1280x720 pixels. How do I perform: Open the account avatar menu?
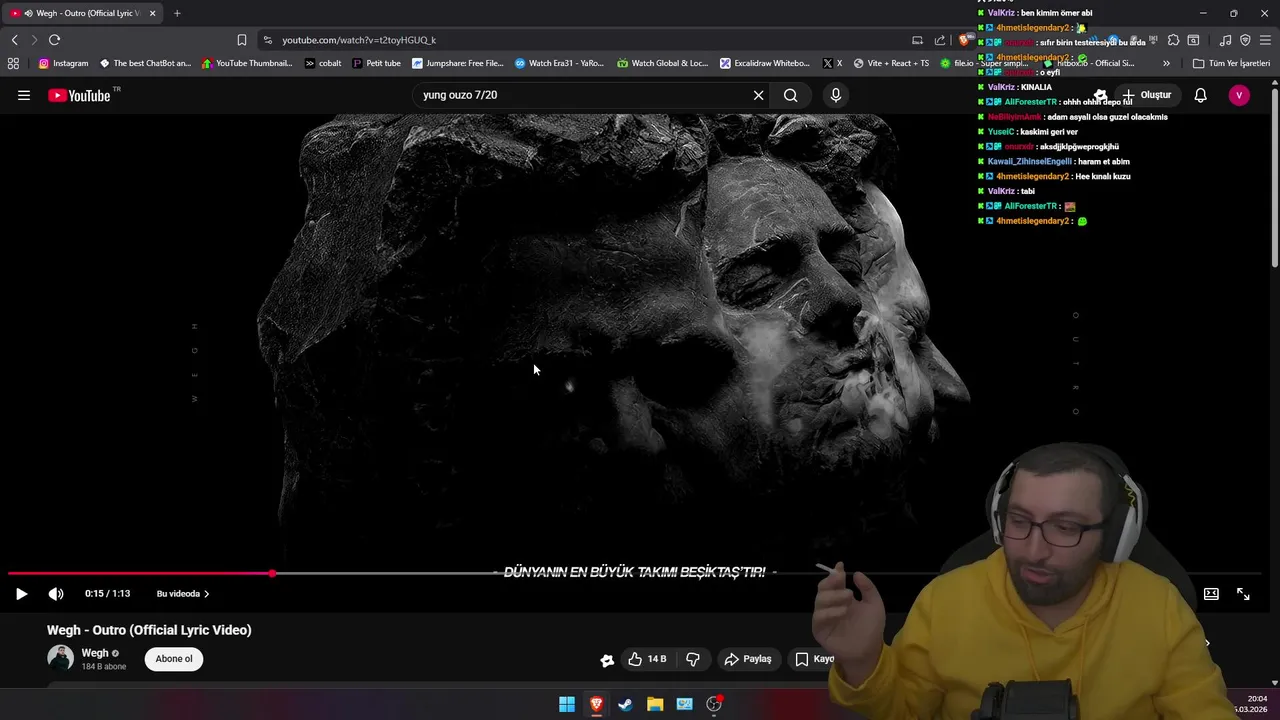click(x=1239, y=95)
